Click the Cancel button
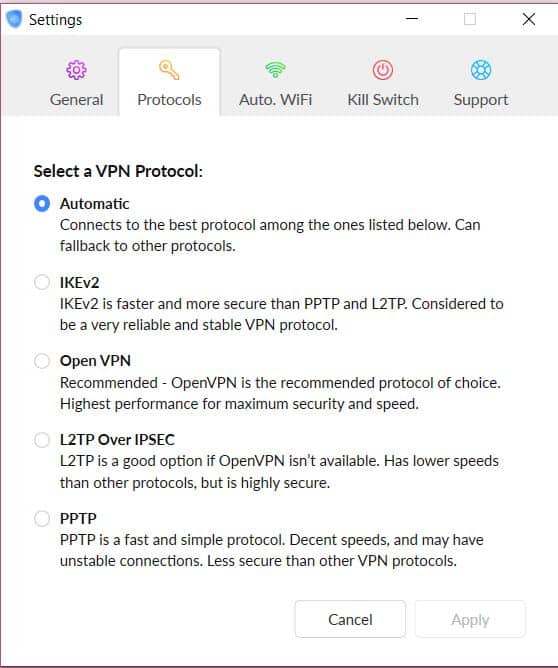 click(x=350, y=619)
